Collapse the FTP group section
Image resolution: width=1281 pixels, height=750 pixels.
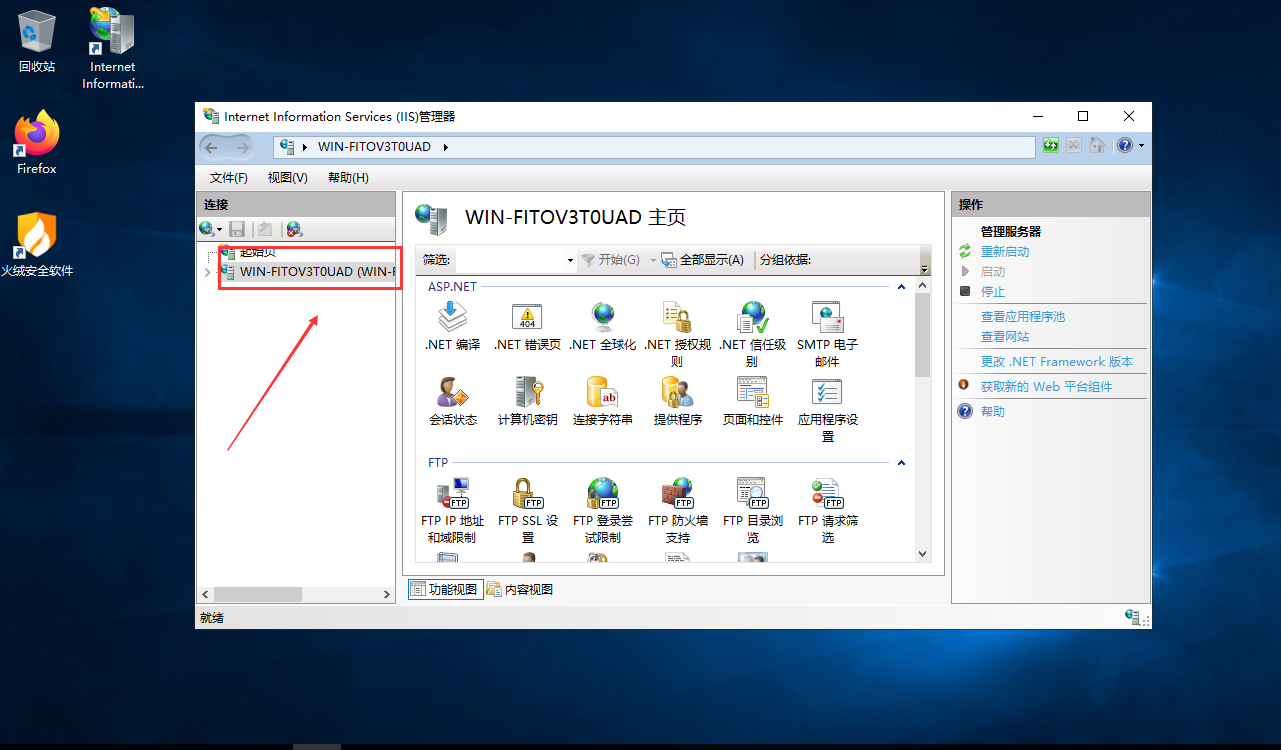click(901, 463)
